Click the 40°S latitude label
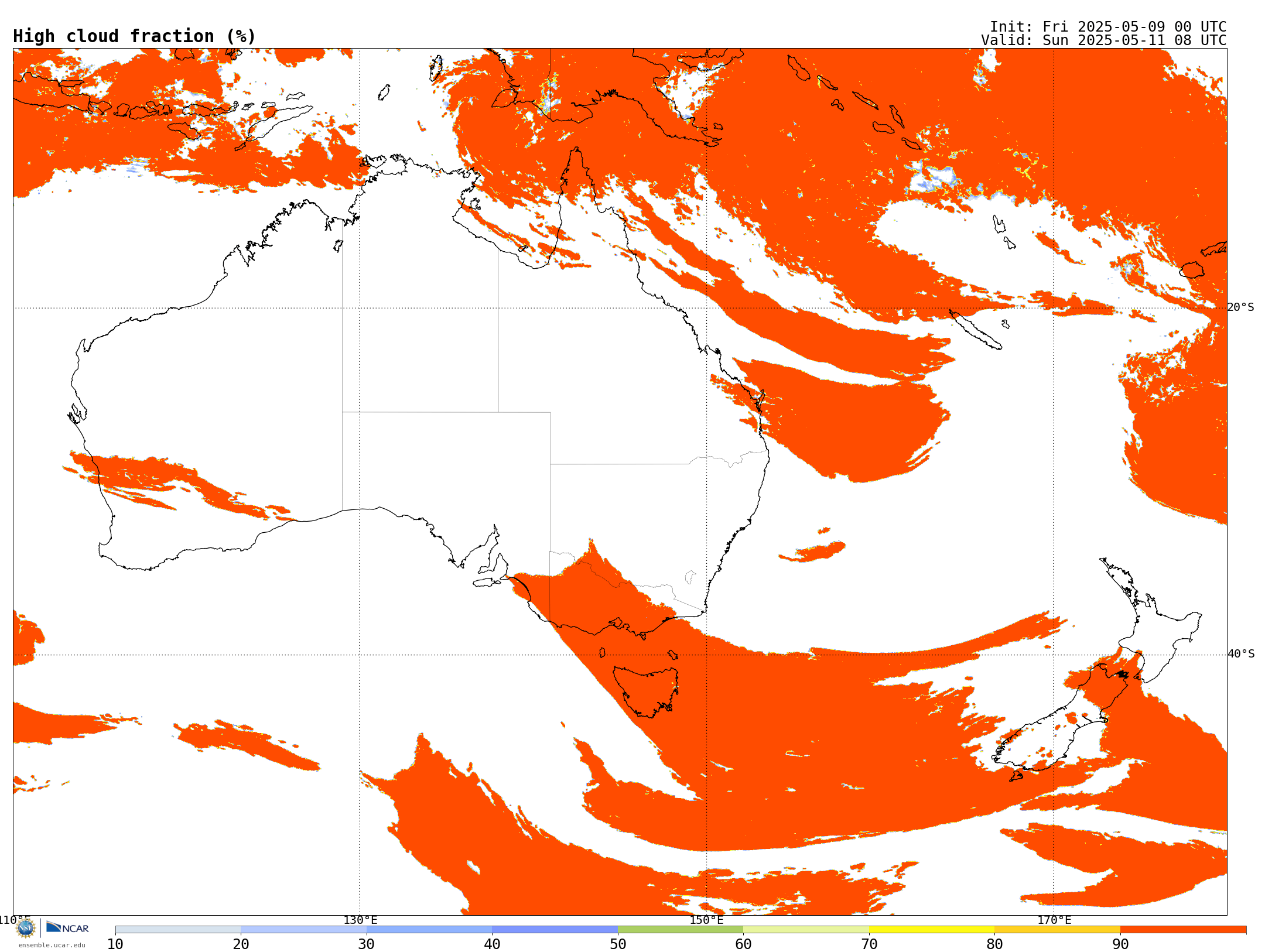This screenshot has width=1265, height=952. (x=1241, y=654)
